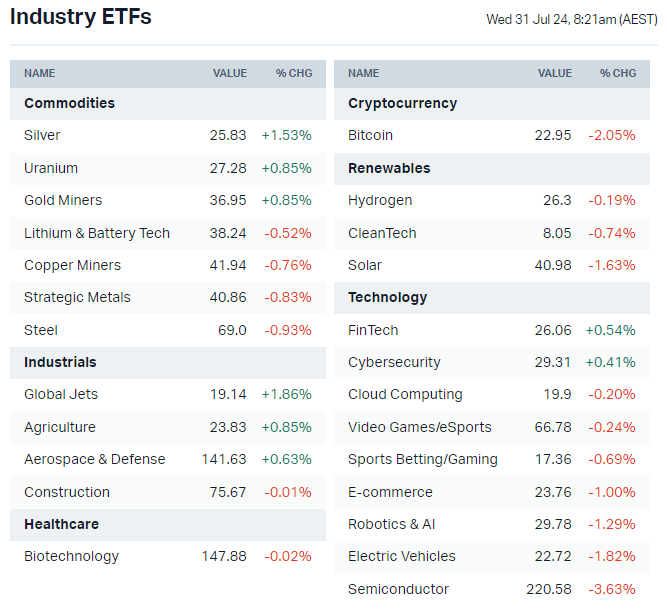Viewport: 667px width, 609px height.
Task: Select Video Games/eSports ETF
Action: [x=420, y=427]
